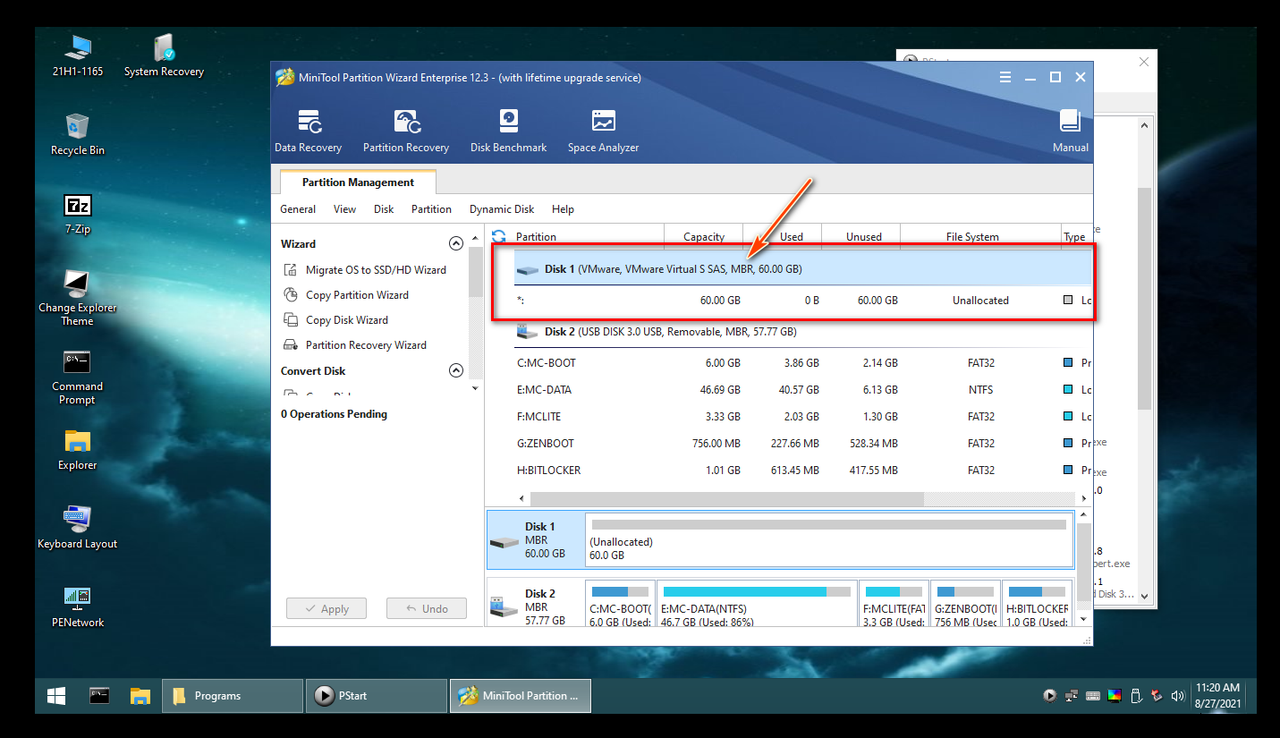Click the Capacity column header
Screen dimensions: 1280x738
(x=704, y=237)
